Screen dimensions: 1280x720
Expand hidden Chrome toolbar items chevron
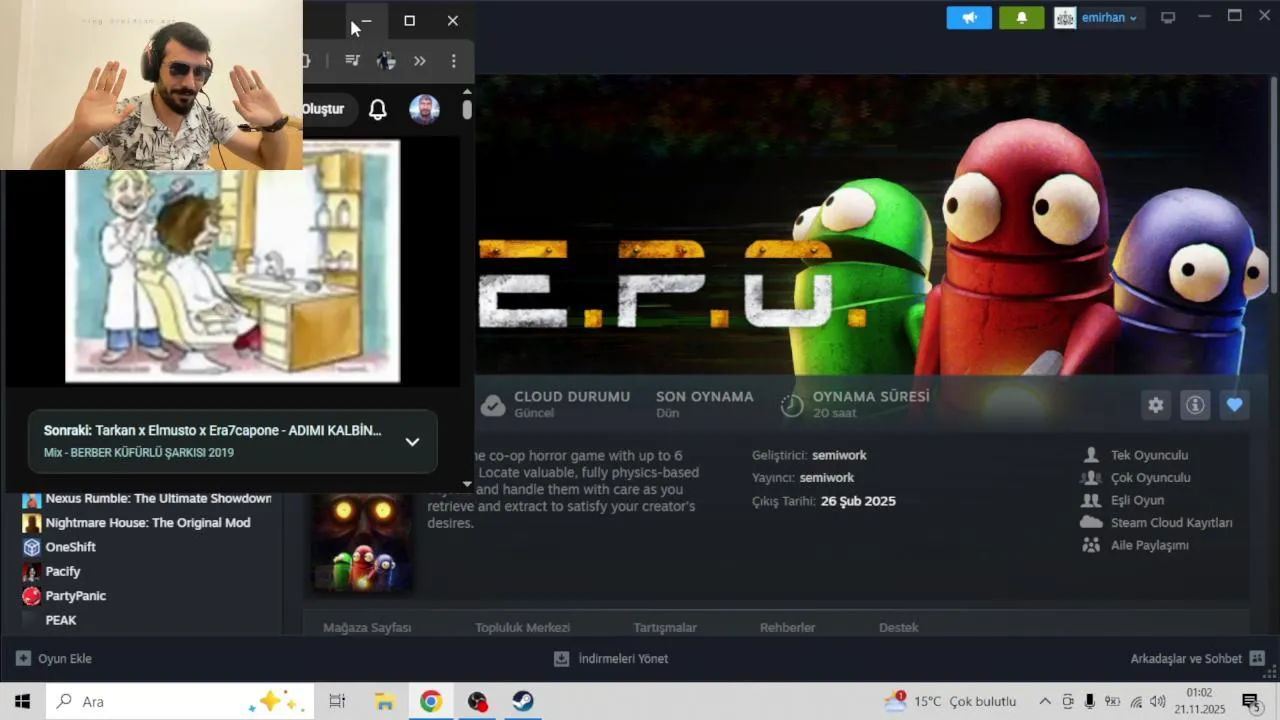(420, 61)
